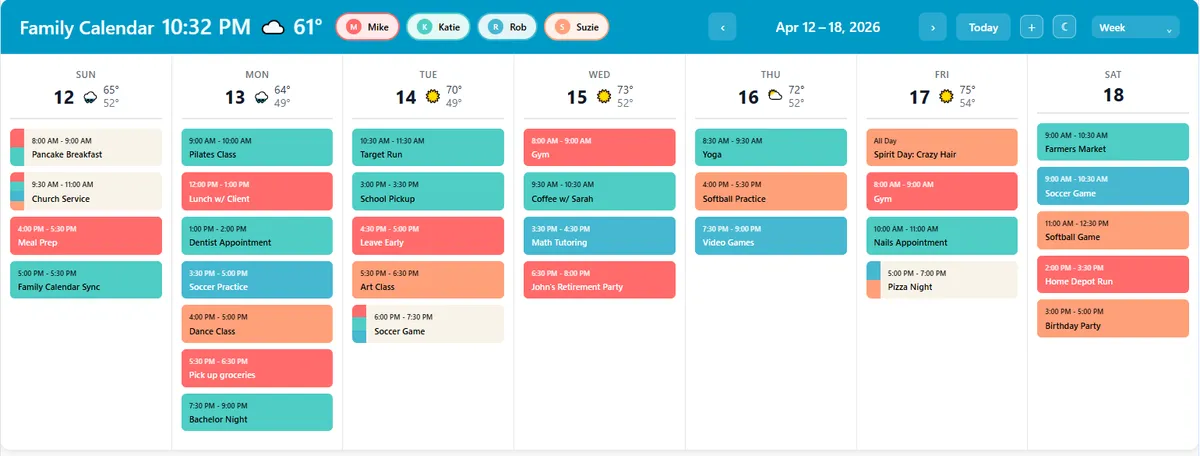Open Coffee w/ Sarah event
Viewport: 1200px width, 456px height.
point(600,191)
